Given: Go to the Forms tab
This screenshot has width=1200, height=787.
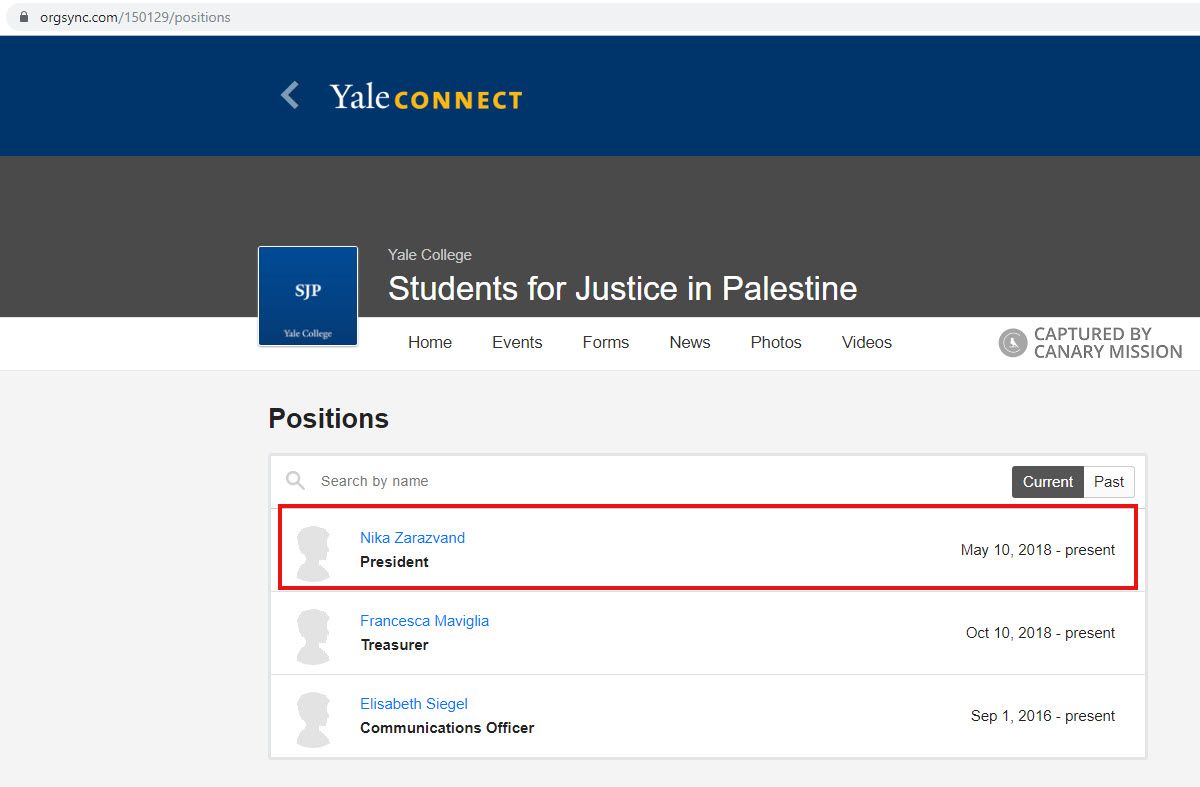Looking at the screenshot, I should 606,342.
